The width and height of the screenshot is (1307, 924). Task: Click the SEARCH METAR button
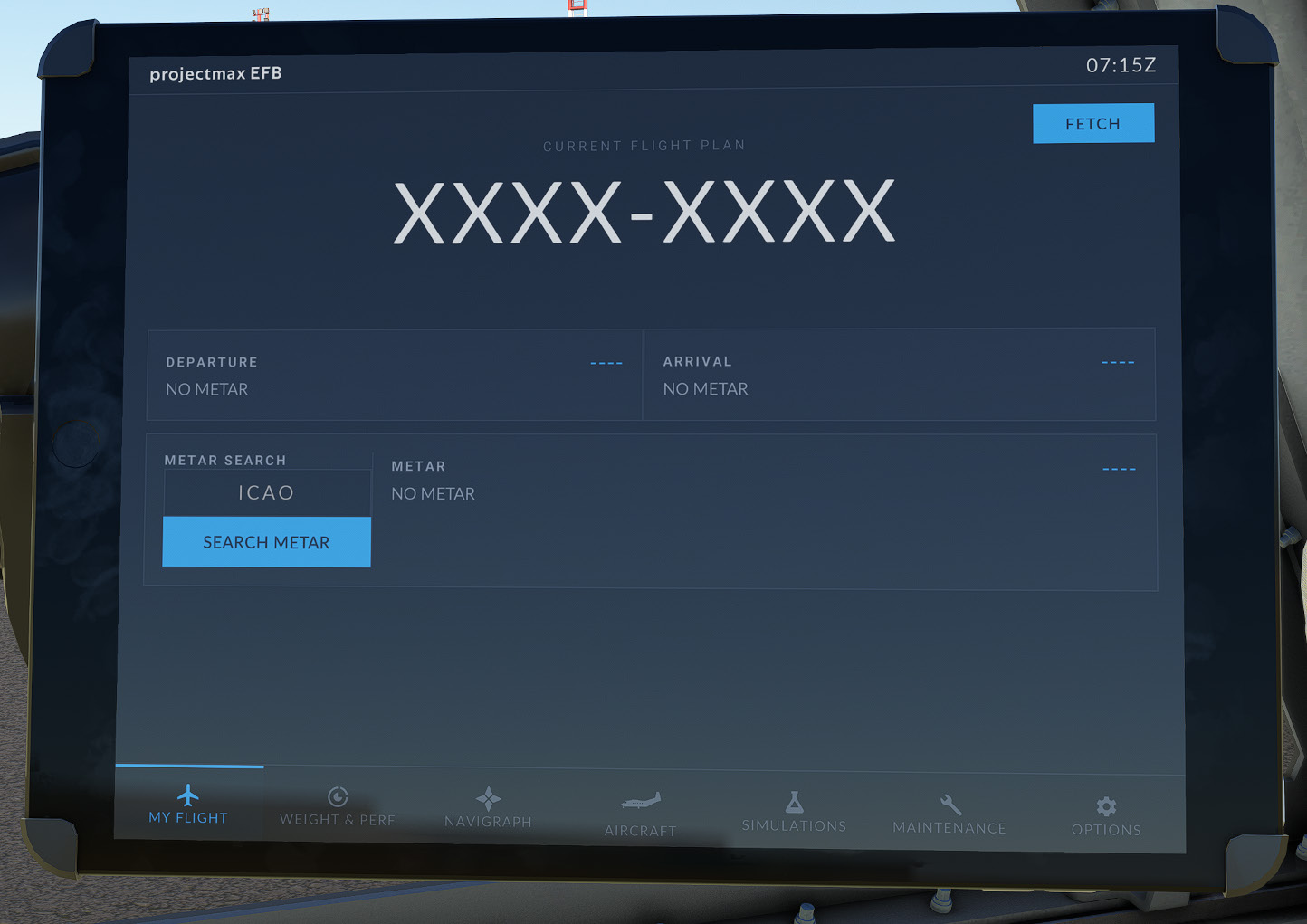click(x=266, y=542)
